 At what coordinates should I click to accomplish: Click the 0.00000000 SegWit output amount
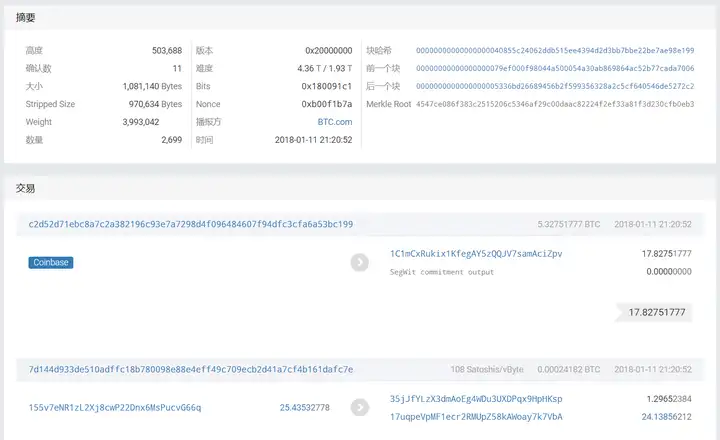669,271
